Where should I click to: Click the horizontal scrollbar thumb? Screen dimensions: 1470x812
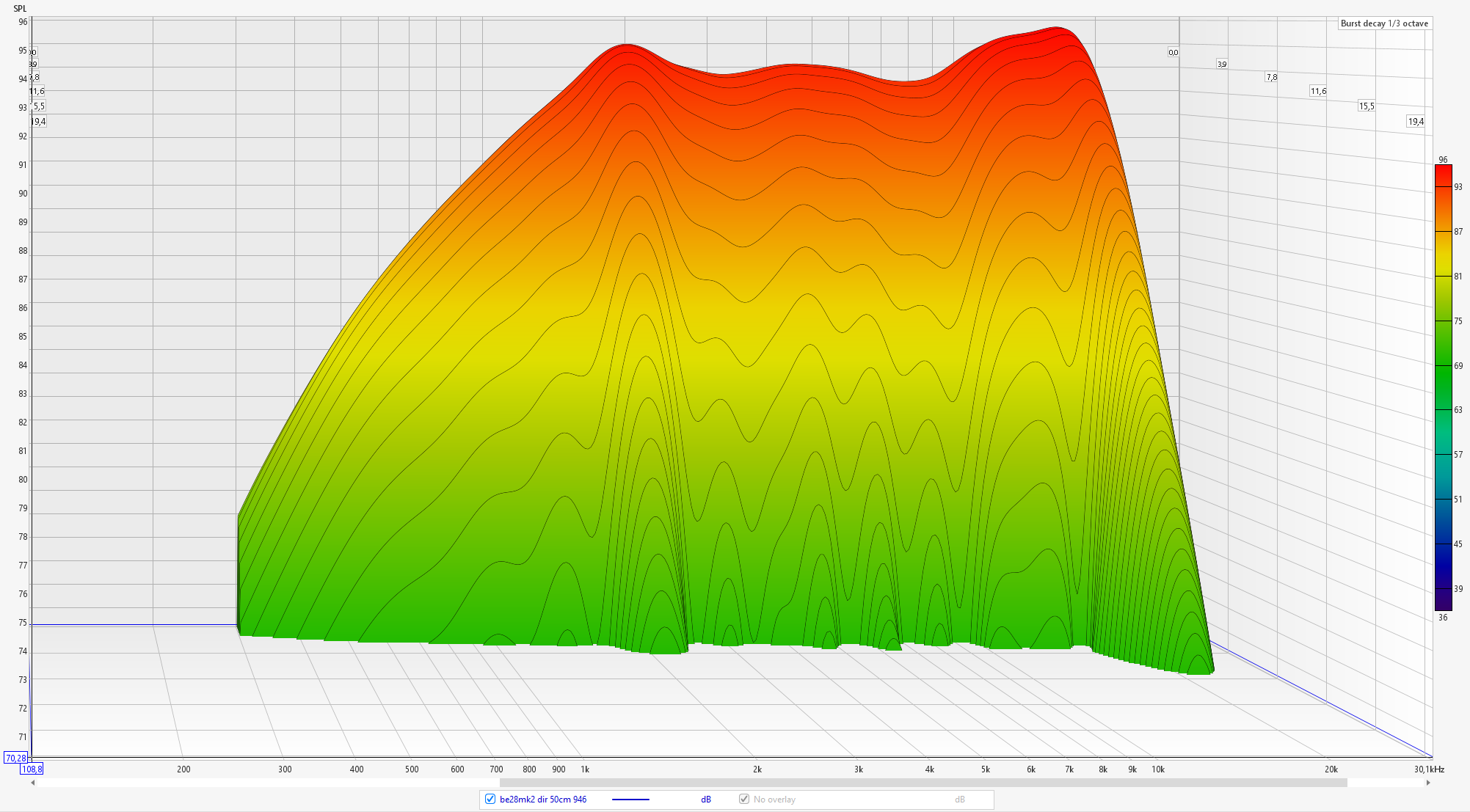pos(923,783)
